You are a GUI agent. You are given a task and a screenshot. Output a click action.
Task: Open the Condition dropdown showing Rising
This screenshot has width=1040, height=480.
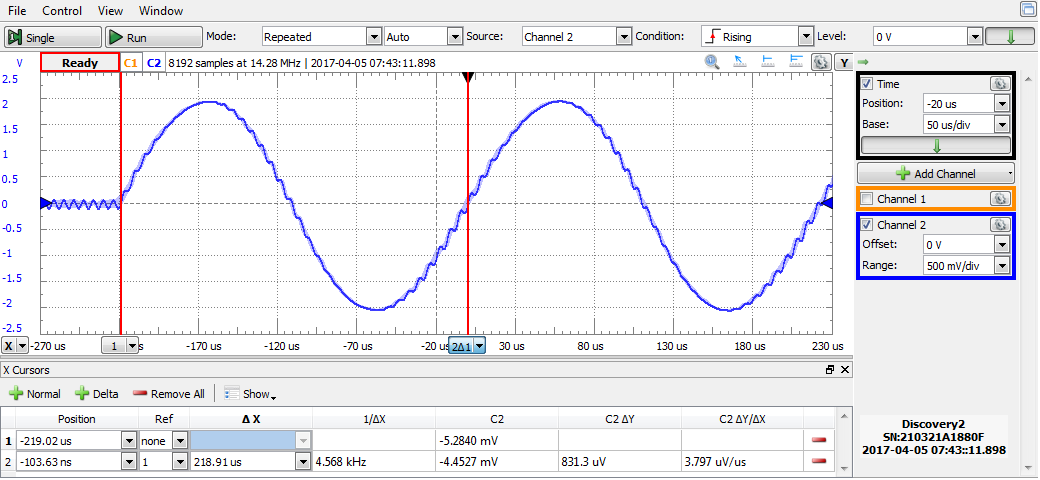[806, 37]
